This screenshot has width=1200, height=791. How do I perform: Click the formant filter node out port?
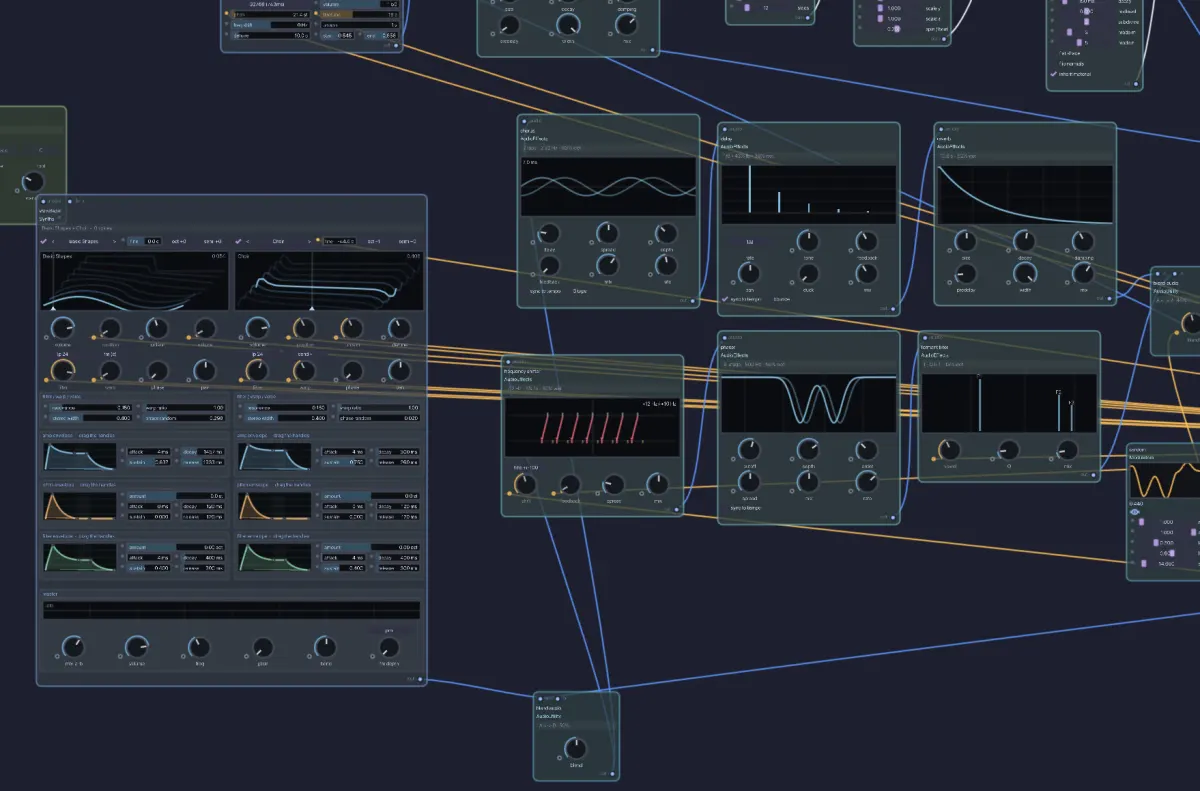coord(1095,475)
